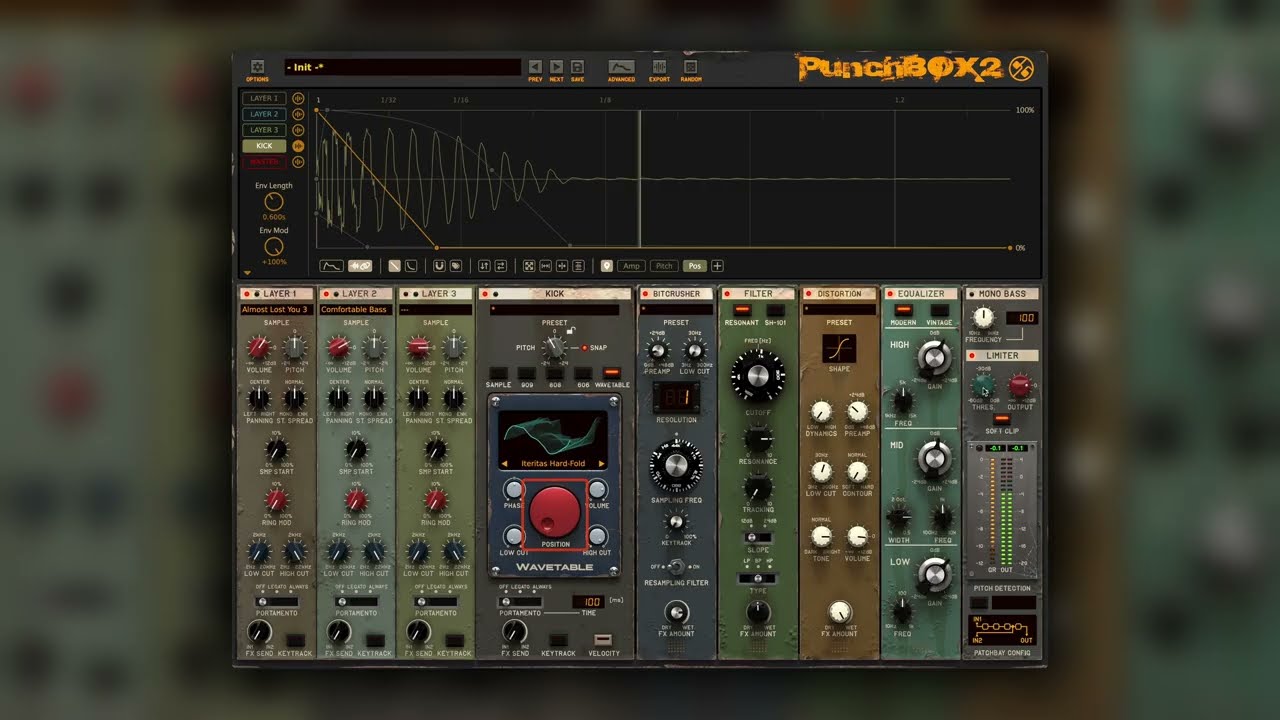This screenshot has width=1280, height=720.
Task: Click the waveform icon beside Layer 2
Action: pyautogui.click(x=298, y=114)
